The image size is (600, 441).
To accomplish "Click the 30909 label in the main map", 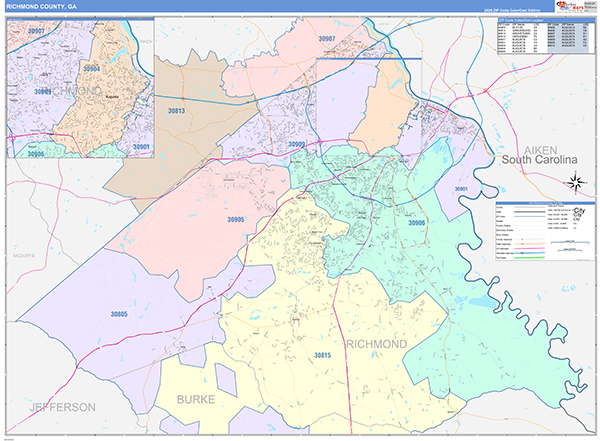I will (297, 144).
